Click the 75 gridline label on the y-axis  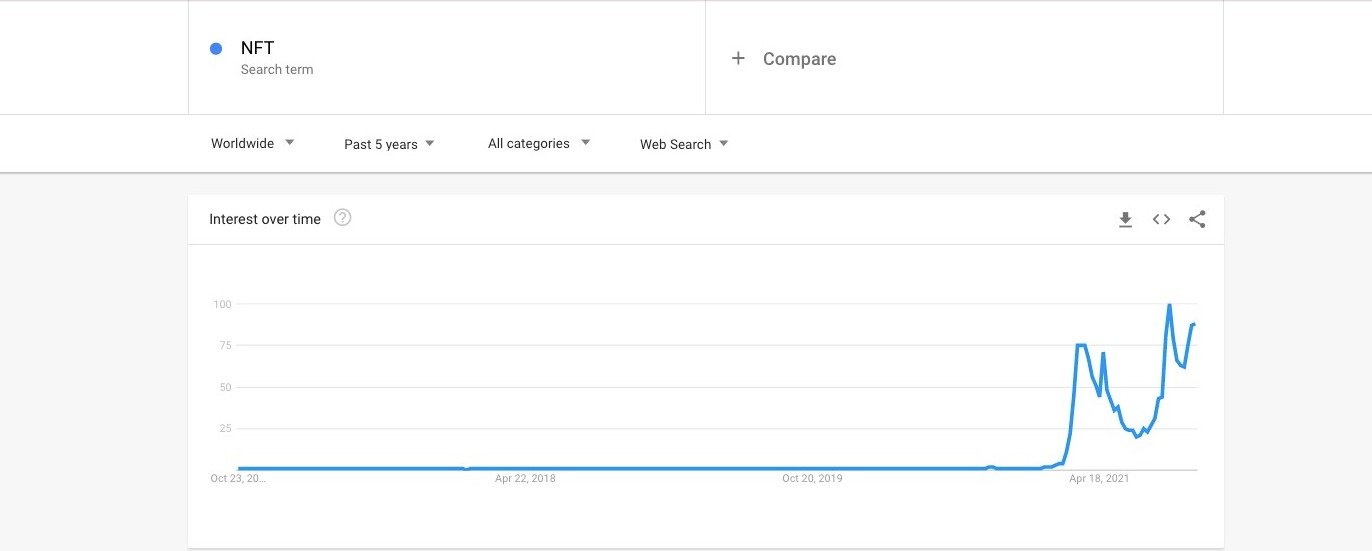[225, 345]
